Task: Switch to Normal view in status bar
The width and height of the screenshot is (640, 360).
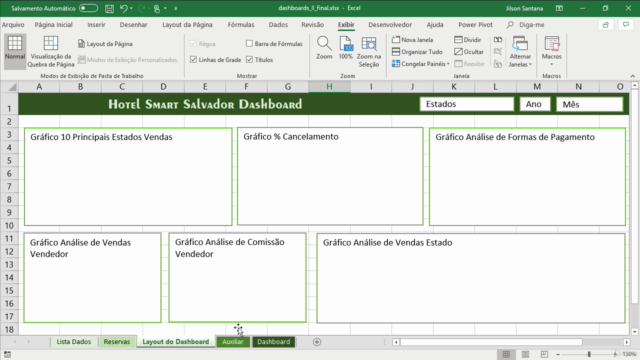Action: [x=506, y=354]
